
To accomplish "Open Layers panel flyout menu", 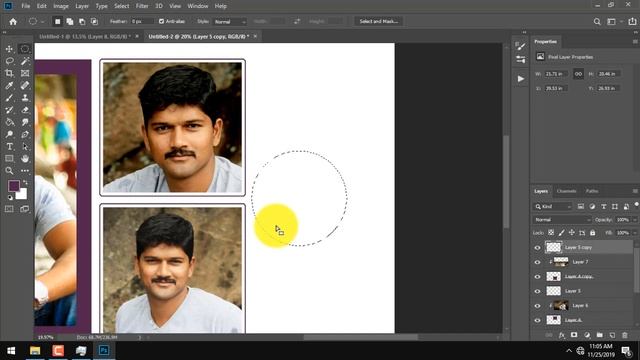I will (x=635, y=191).
